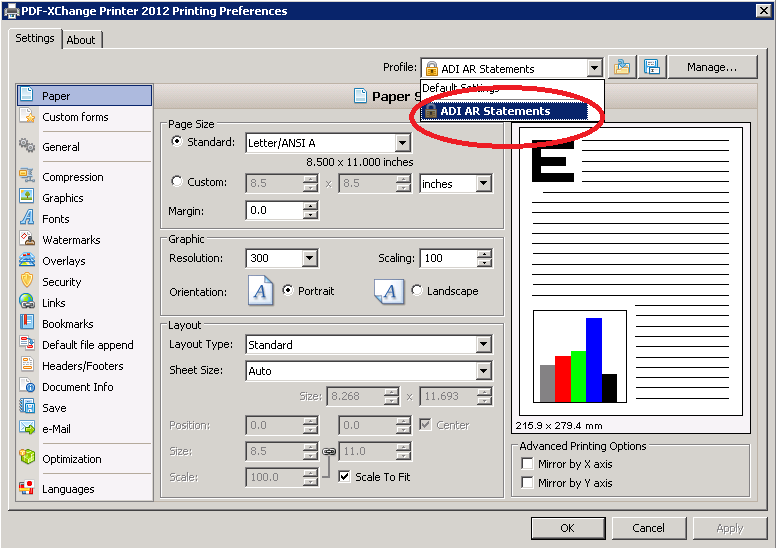Click the load profile folder icon
The height and width of the screenshot is (548, 776).
click(x=623, y=68)
